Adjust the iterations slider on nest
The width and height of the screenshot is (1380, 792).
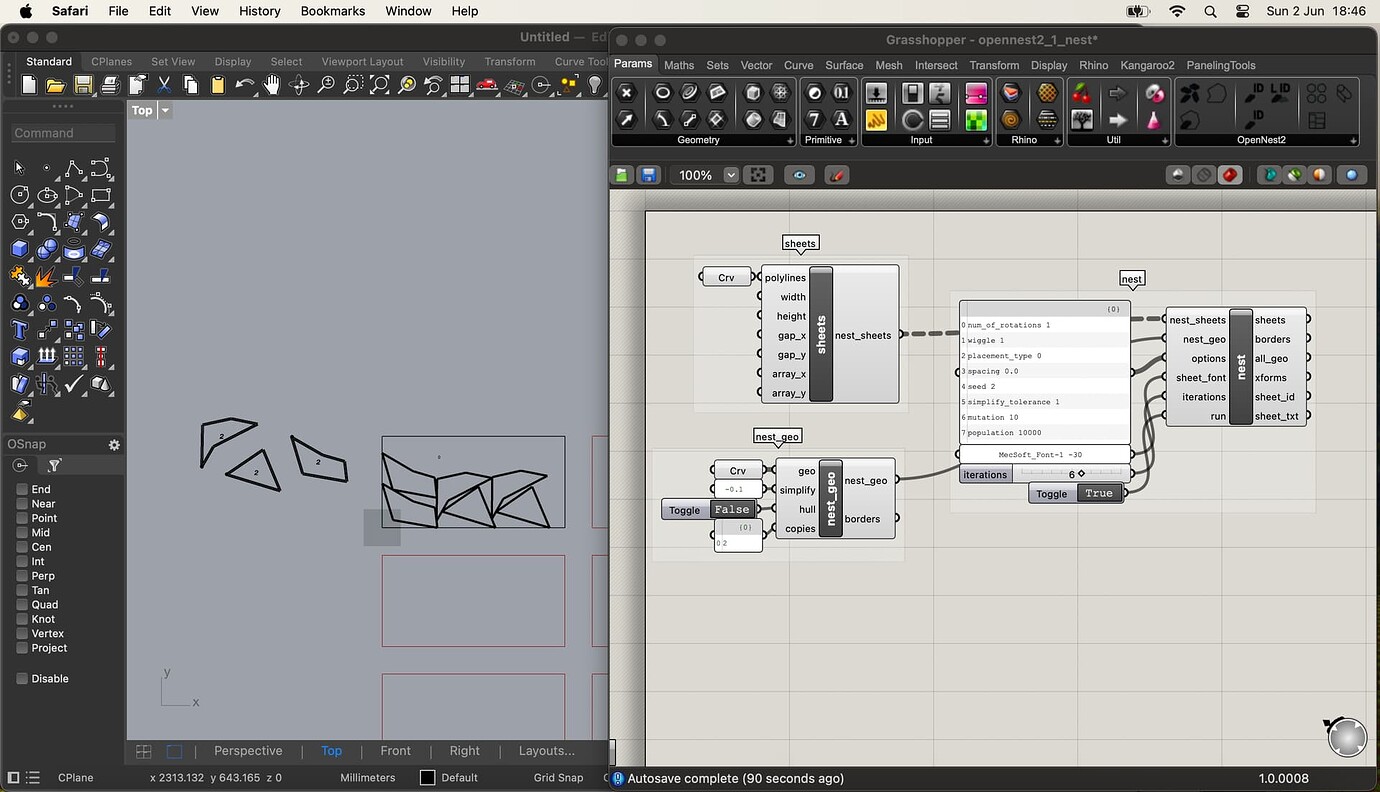(x=1080, y=474)
